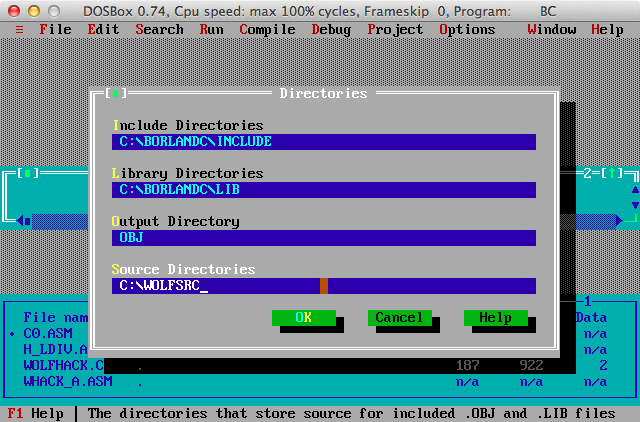The height and width of the screenshot is (422, 640).
Task: Open the Compile menu
Action: point(267,29)
